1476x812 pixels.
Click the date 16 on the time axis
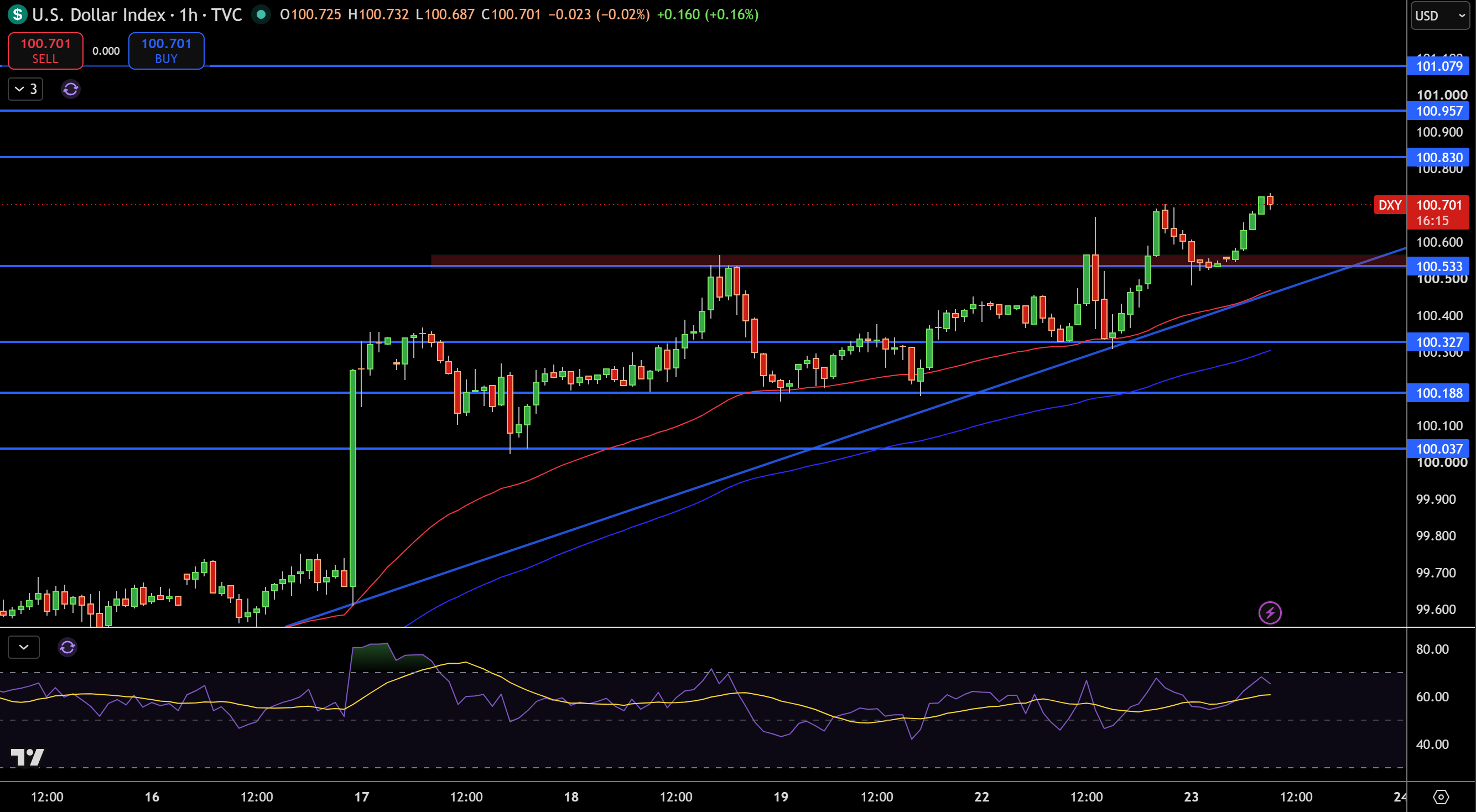point(152,797)
